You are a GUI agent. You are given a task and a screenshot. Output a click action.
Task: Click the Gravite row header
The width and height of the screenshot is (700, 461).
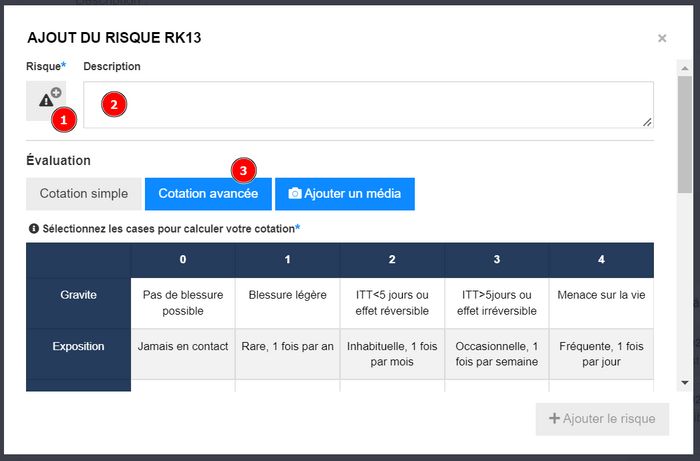tap(79, 303)
